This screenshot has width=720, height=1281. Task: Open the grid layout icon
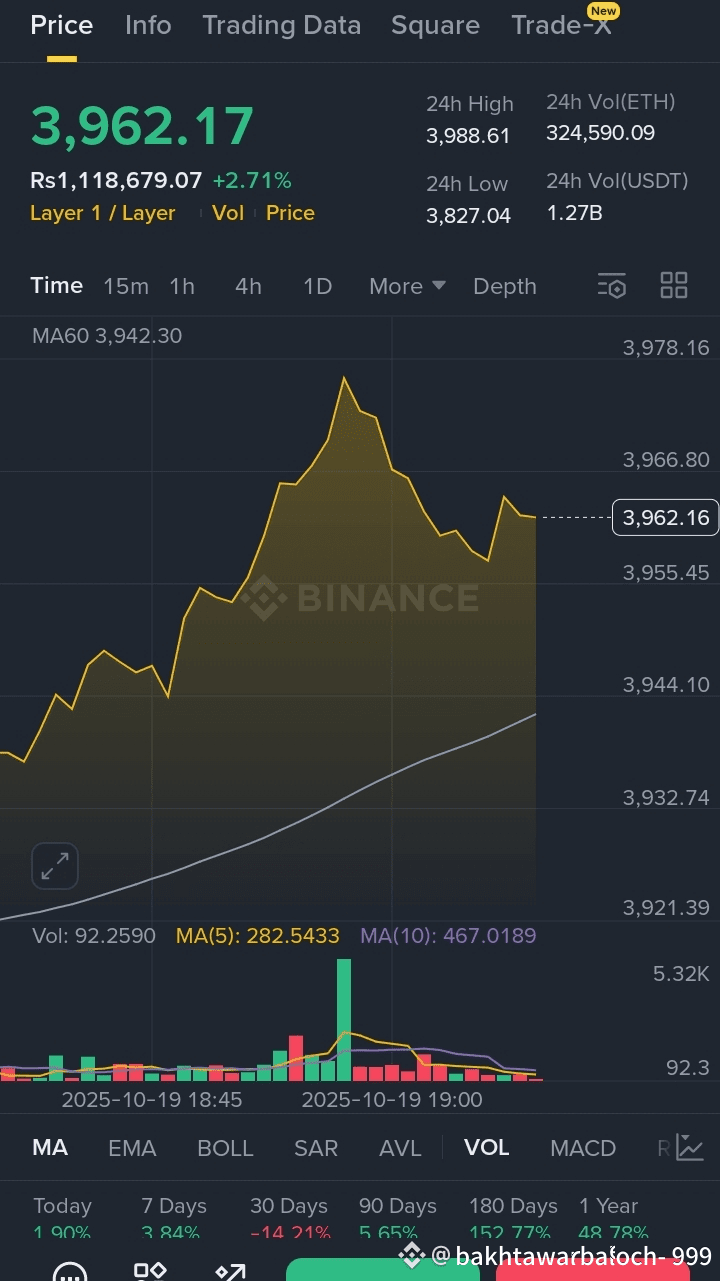674,286
